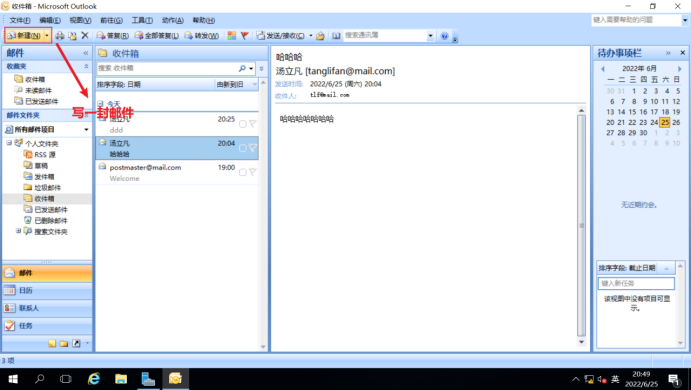Toggle category box on the 20:25 message

point(242,124)
